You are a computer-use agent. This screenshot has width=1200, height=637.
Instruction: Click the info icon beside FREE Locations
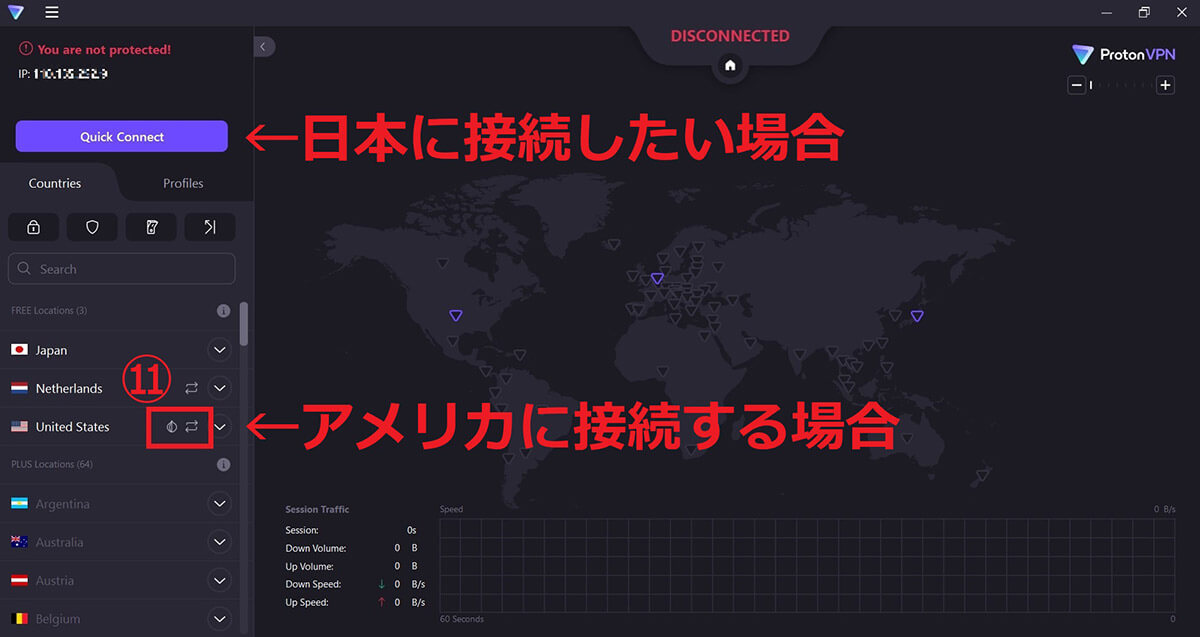224,311
